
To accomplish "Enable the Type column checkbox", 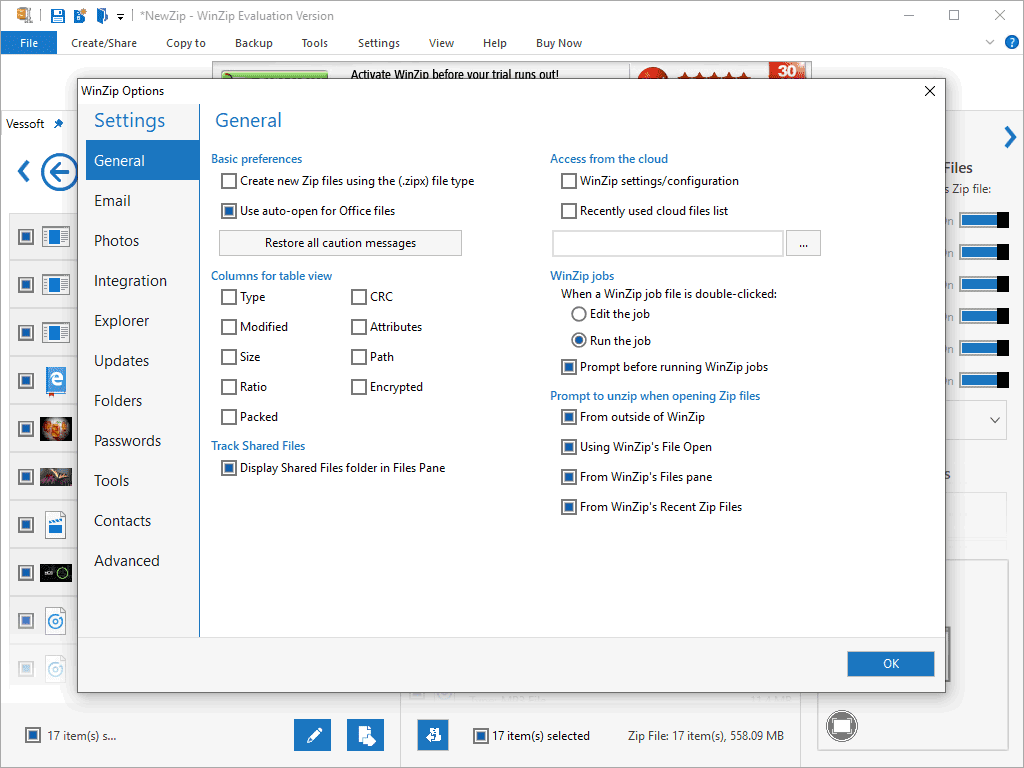I will pos(229,297).
